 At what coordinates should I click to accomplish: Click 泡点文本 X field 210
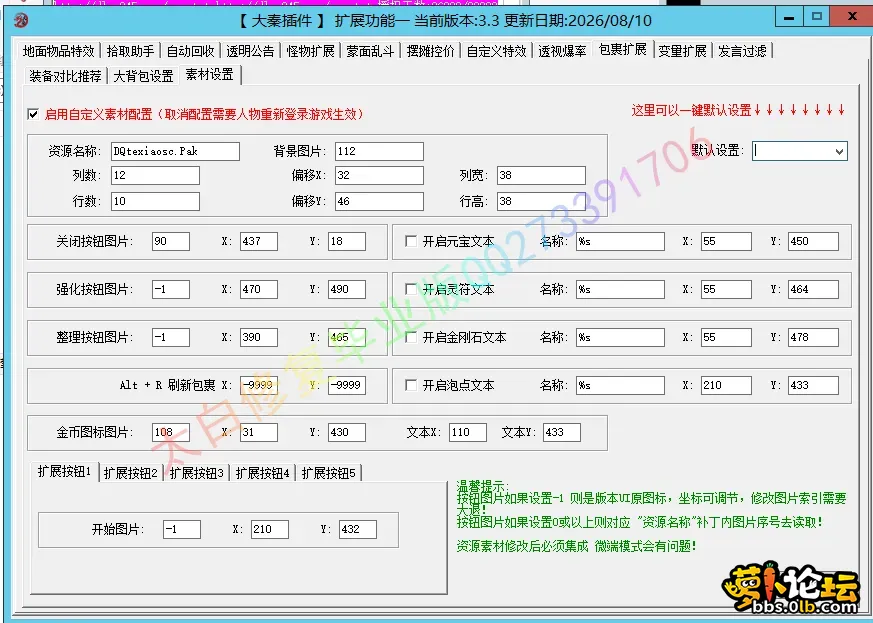click(726, 385)
